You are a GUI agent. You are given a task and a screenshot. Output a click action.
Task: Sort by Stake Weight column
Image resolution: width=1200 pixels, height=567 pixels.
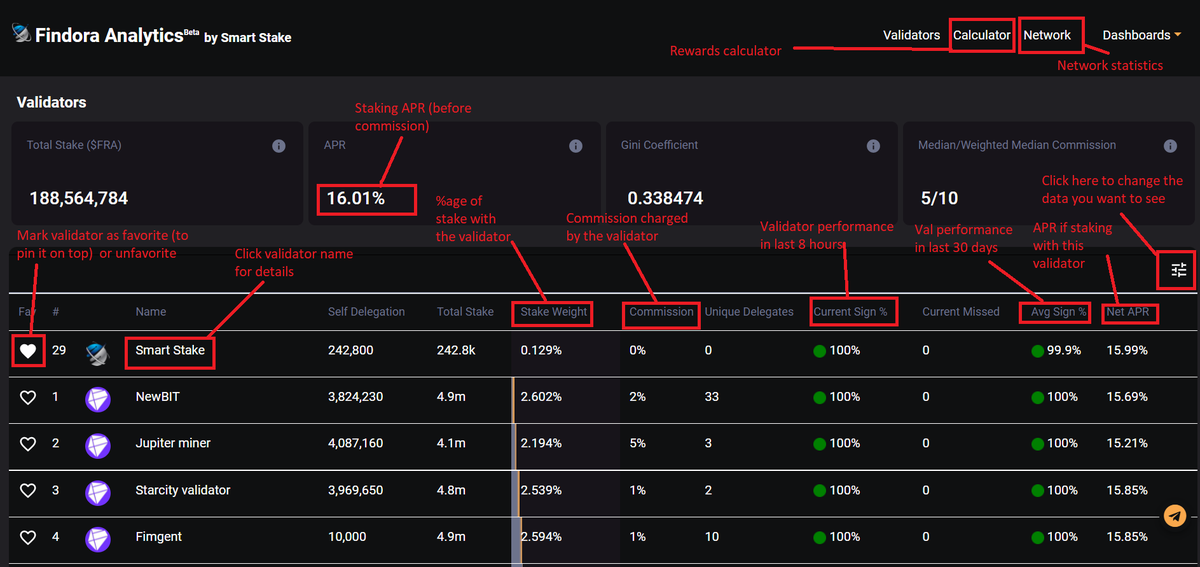(x=554, y=312)
